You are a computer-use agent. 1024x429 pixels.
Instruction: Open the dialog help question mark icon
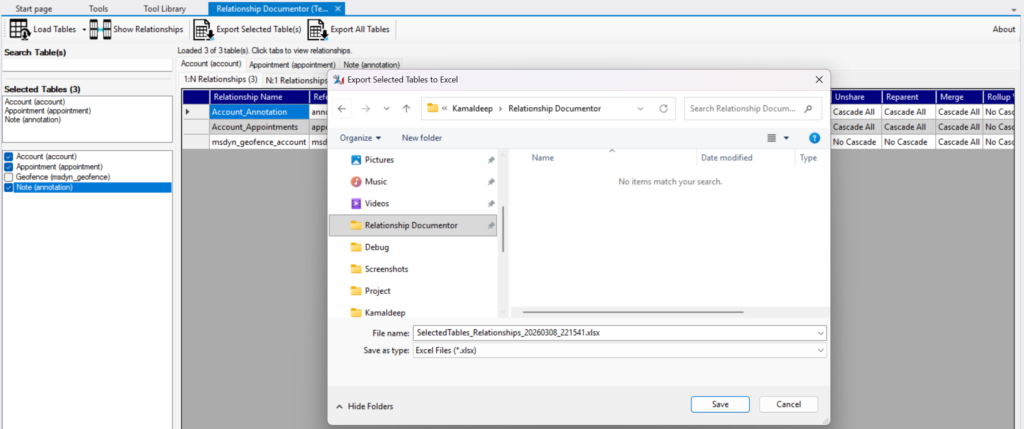814,138
